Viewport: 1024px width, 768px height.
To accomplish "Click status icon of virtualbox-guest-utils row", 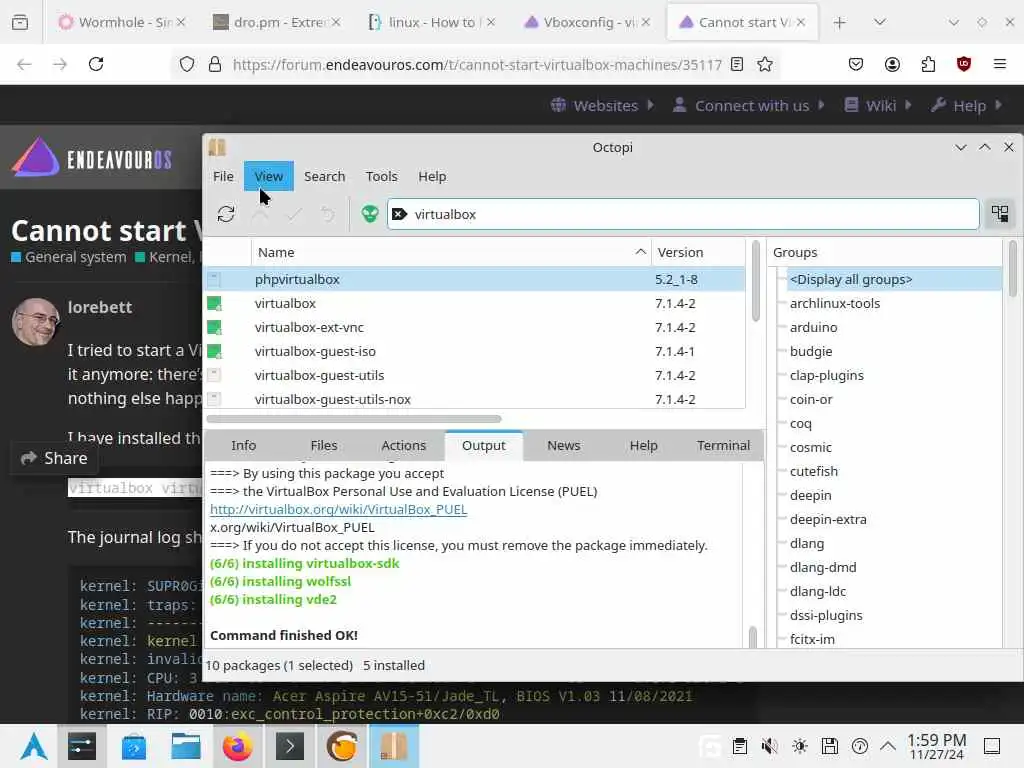I will click(x=214, y=376).
